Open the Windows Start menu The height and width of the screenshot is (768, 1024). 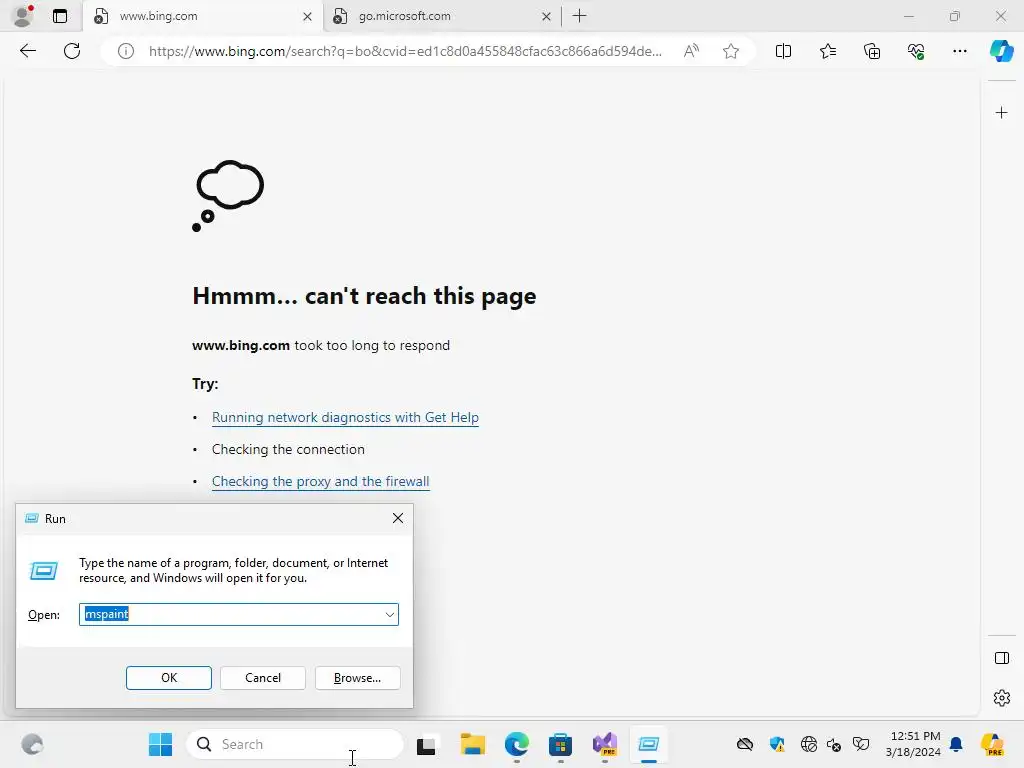160,744
